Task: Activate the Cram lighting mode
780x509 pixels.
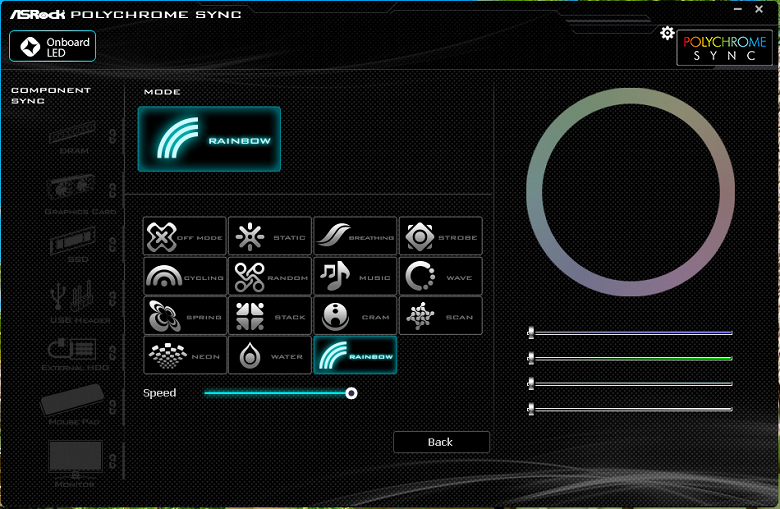Action: pos(355,316)
